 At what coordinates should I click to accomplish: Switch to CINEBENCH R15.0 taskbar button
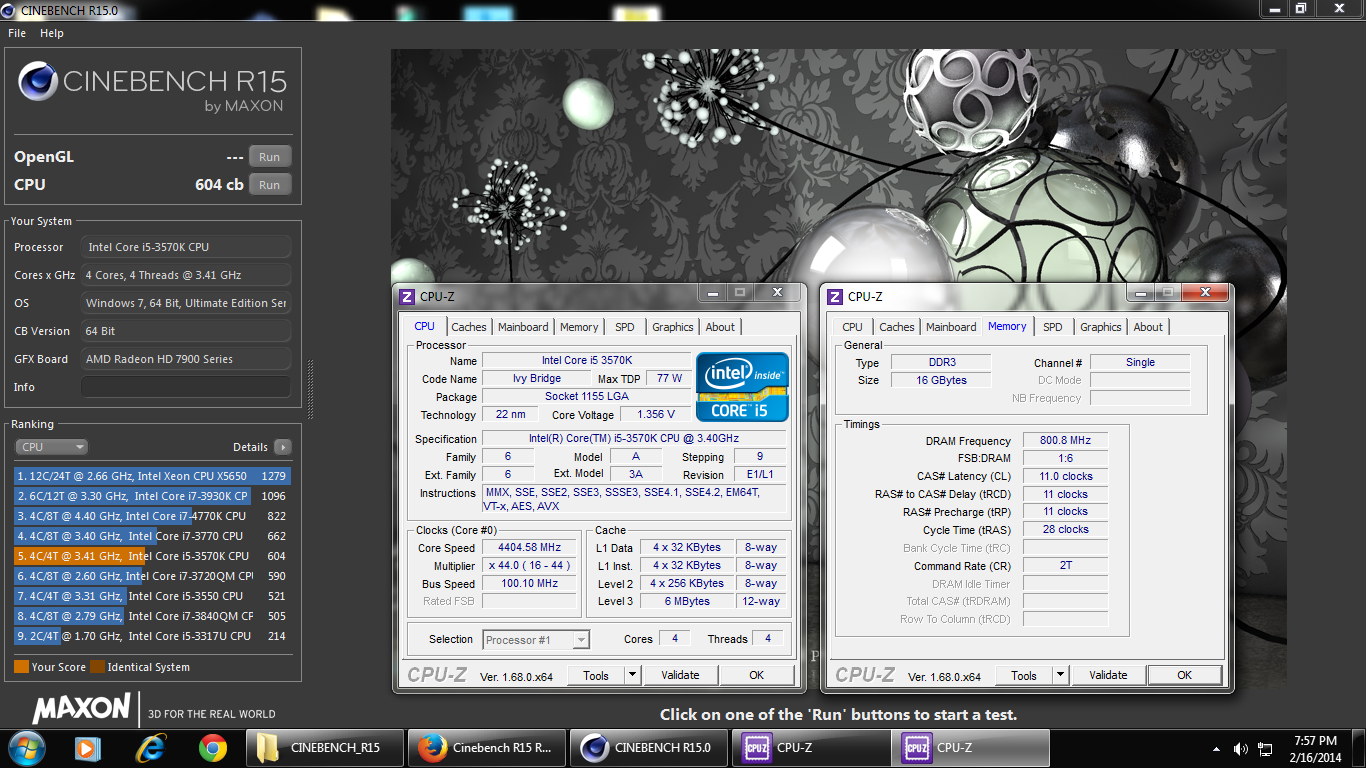tap(649, 748)
